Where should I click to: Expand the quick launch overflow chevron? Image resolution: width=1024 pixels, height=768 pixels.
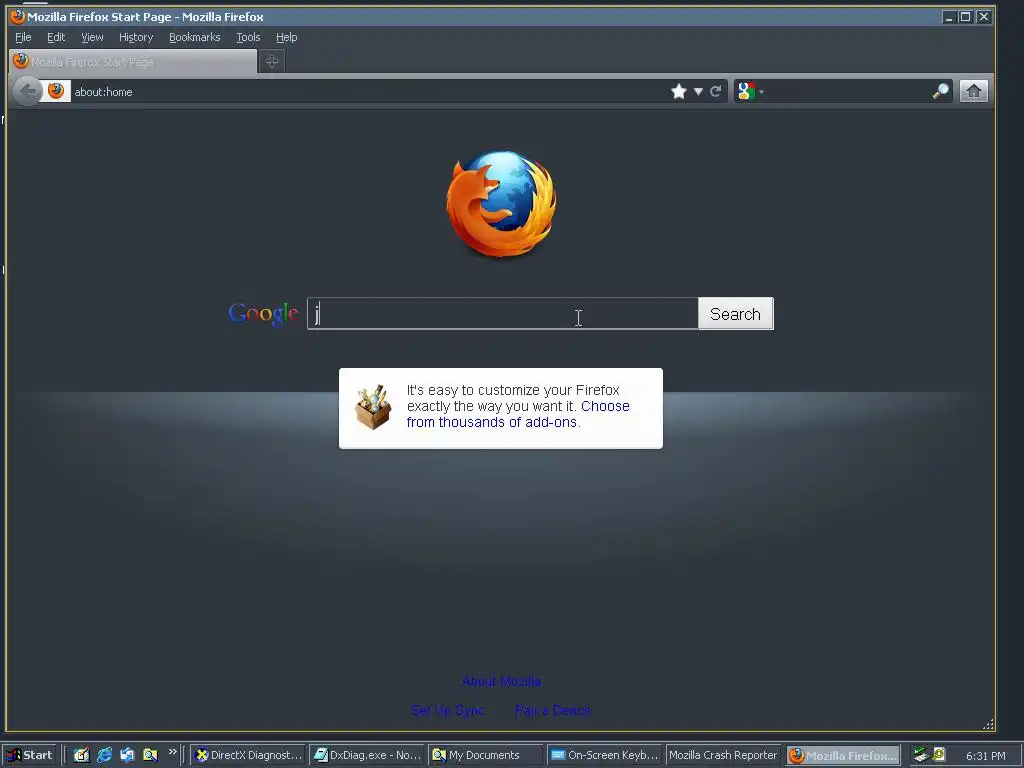pos(172,752)
